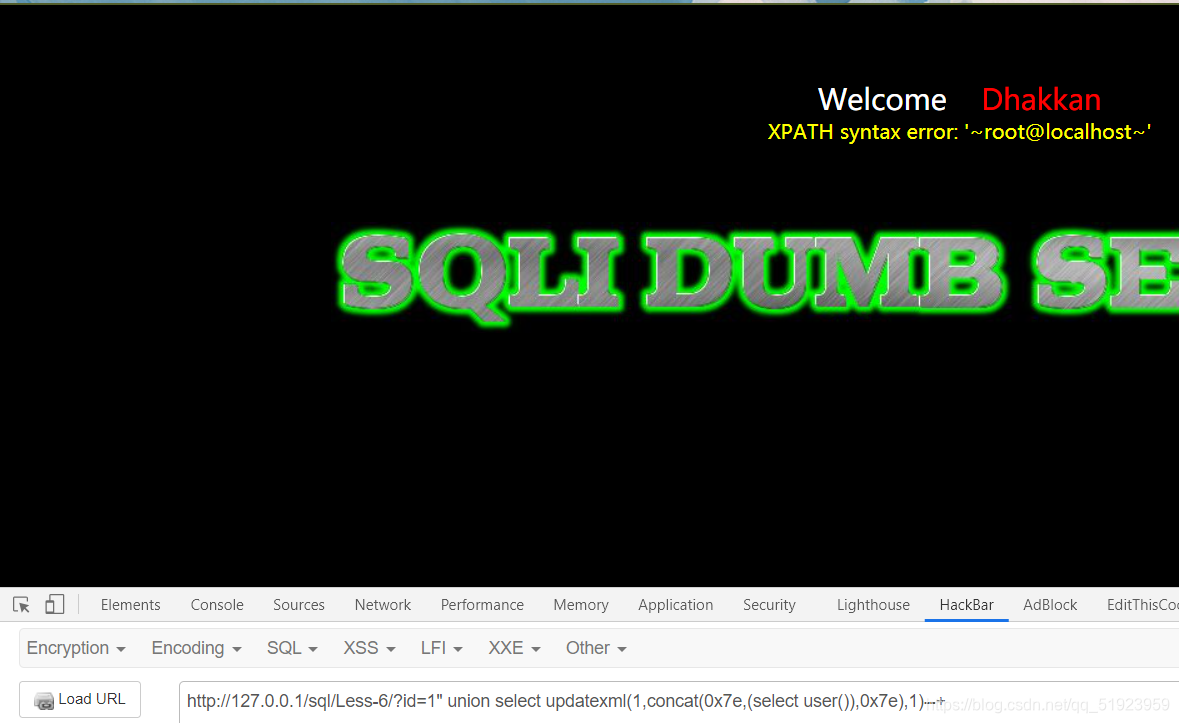1179x723 pixels.
Task: Open the XSS dropdown menu
Action: (x=369, y=648)
